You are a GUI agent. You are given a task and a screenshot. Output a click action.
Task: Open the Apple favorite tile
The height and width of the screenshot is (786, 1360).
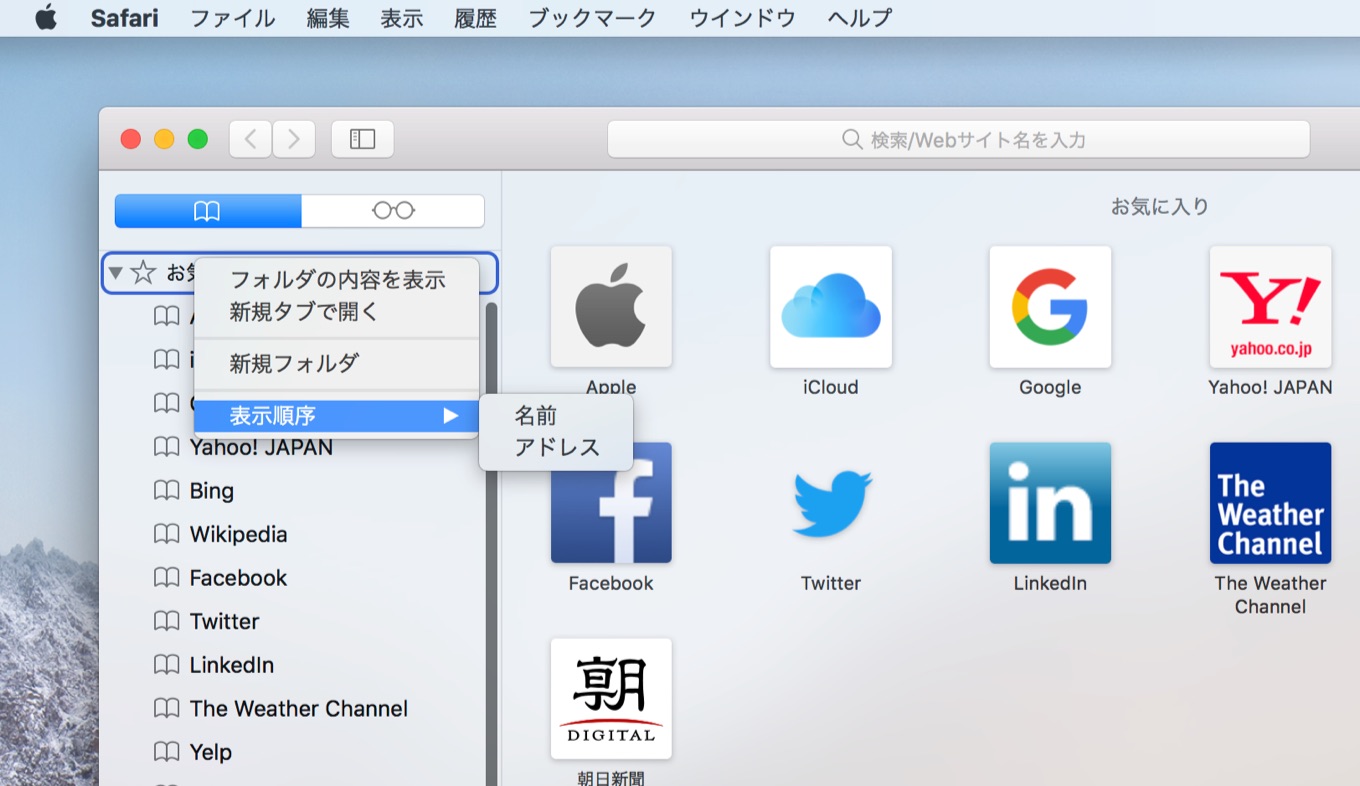click(611, 307)
